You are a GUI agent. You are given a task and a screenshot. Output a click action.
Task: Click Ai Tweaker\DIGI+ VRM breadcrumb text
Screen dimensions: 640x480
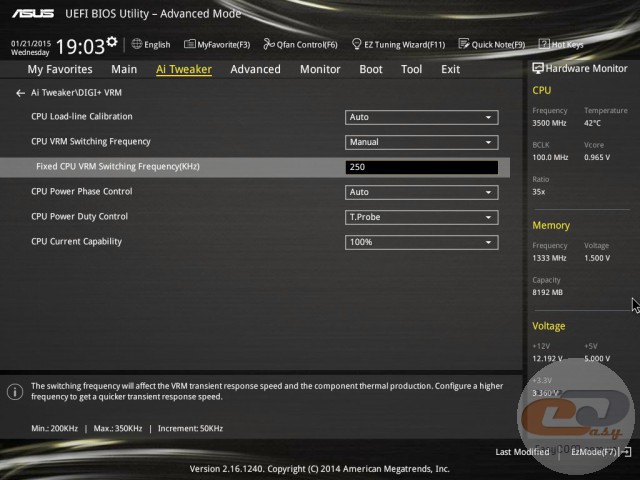tap(76, 93)
